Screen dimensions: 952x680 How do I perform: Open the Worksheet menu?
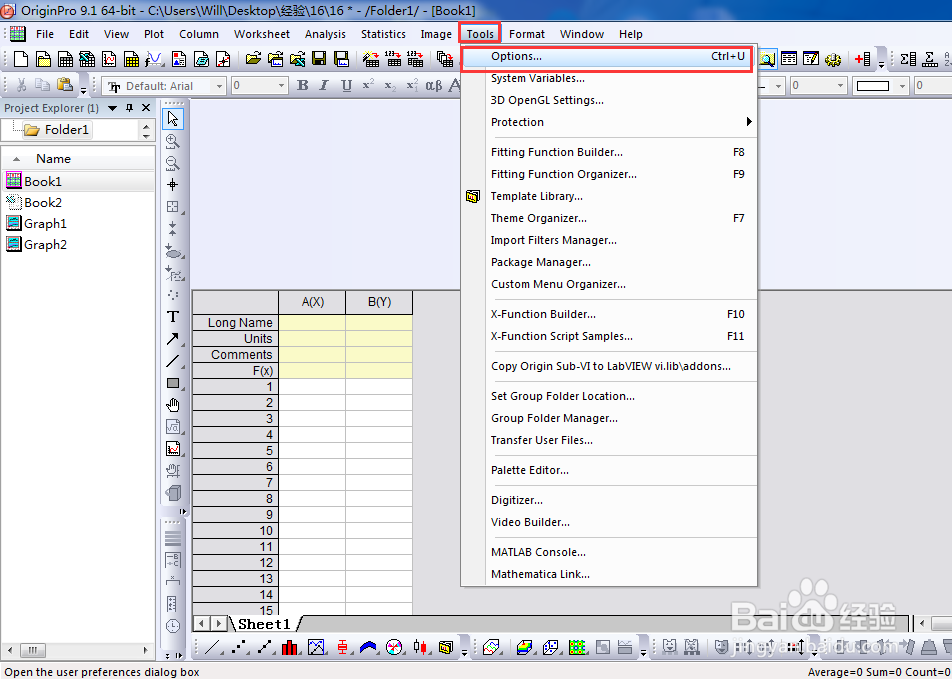tap(262, 34)
